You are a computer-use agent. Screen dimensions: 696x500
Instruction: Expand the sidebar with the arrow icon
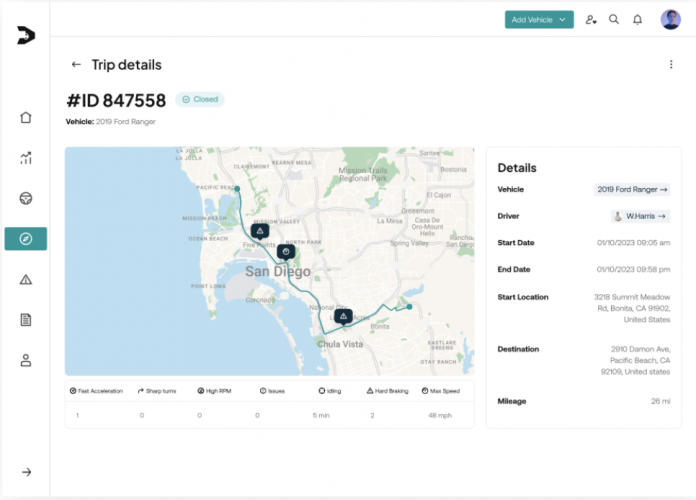point(27,472)
